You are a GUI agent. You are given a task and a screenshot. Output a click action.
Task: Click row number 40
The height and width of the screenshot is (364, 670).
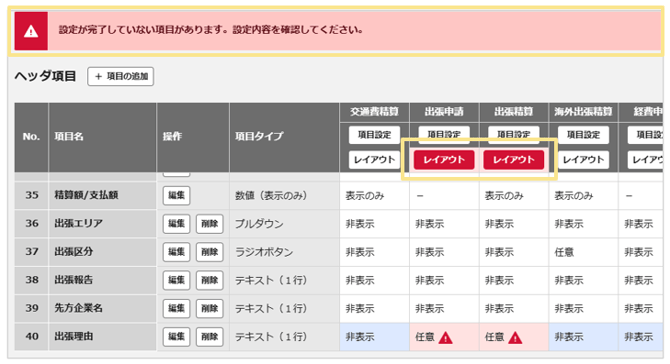click(32, 337)
